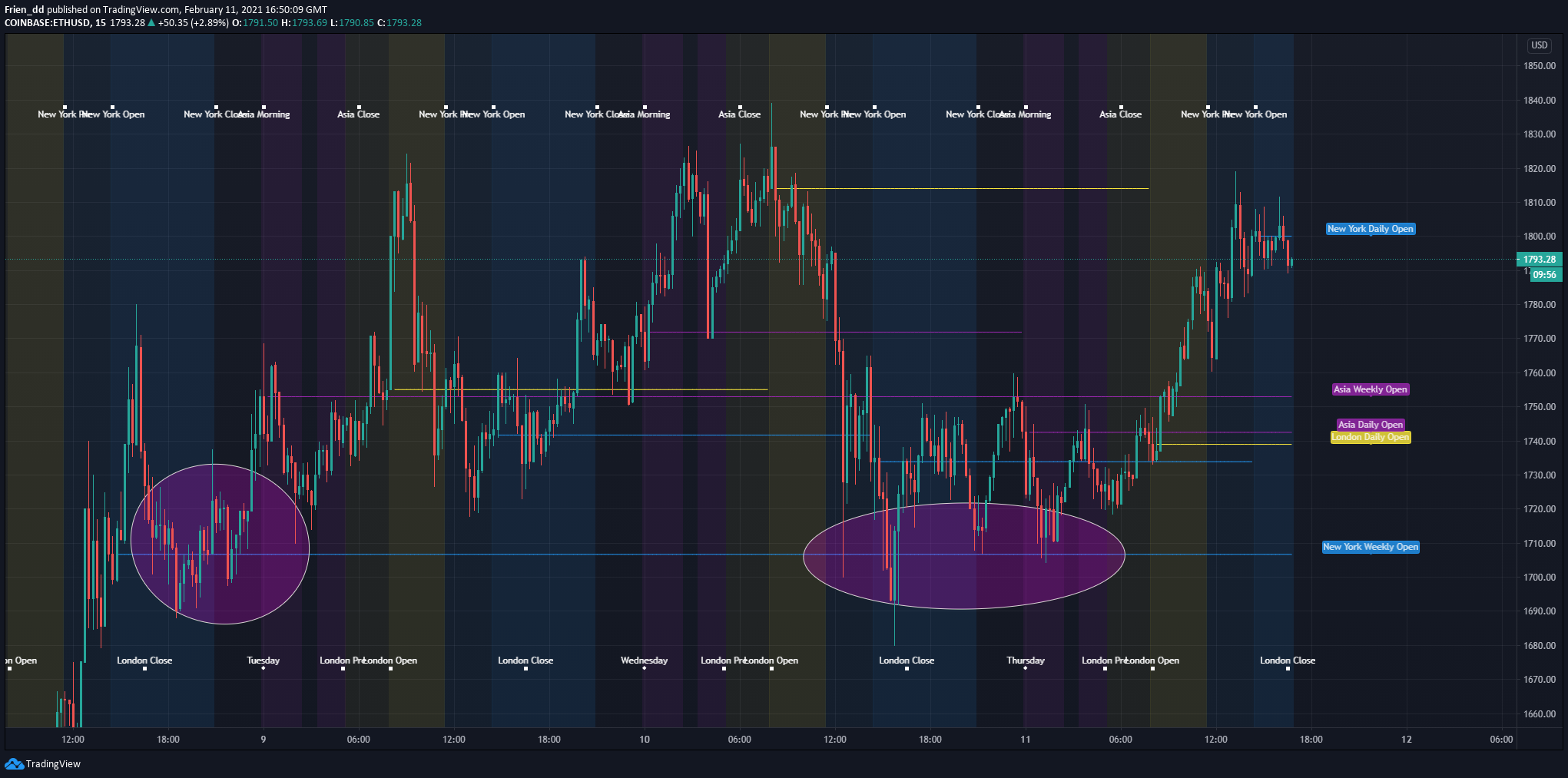Viewport: 1568px width, 778px height.
Task: Click date 10 on the time axis
Action: (645, 740)
